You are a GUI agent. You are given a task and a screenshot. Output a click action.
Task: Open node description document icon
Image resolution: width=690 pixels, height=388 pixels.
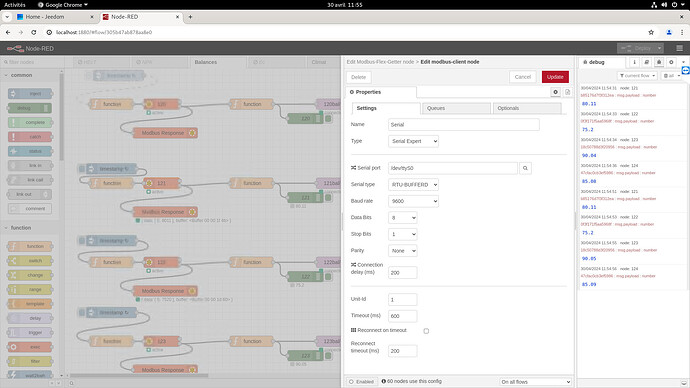pos(567,92)
